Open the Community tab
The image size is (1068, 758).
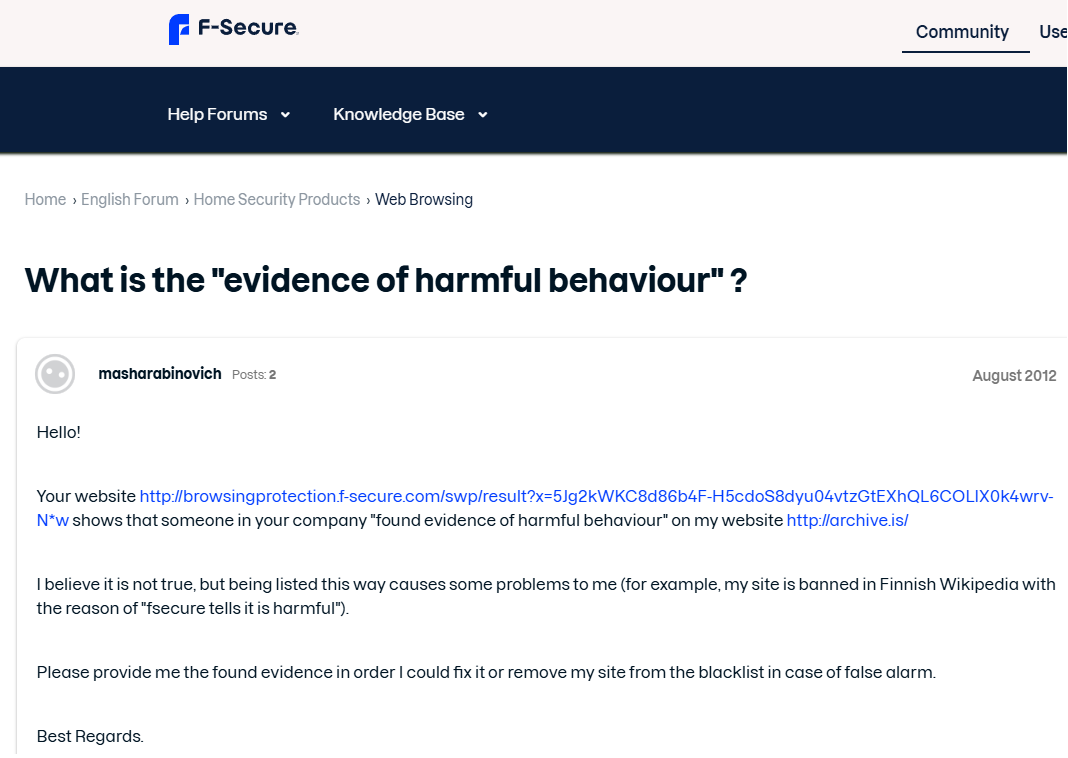(x=962, y=32)
